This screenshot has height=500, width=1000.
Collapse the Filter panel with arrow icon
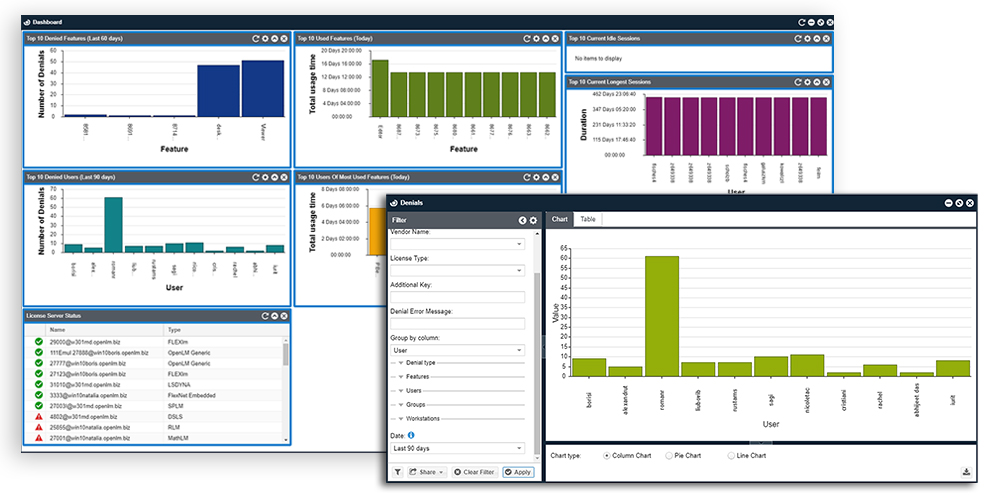522,219
